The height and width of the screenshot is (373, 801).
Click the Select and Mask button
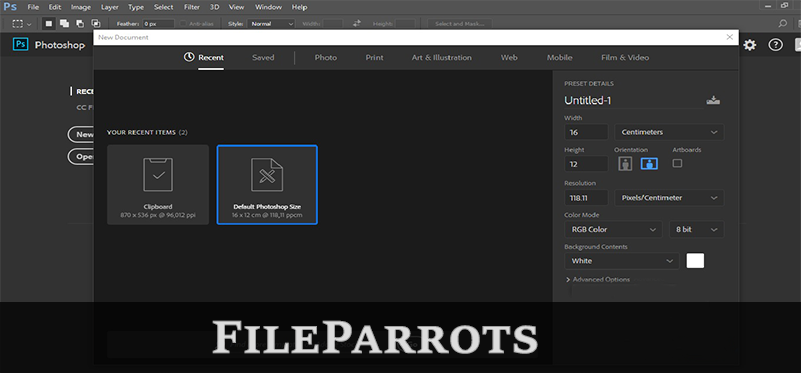[x=460, y=24]
